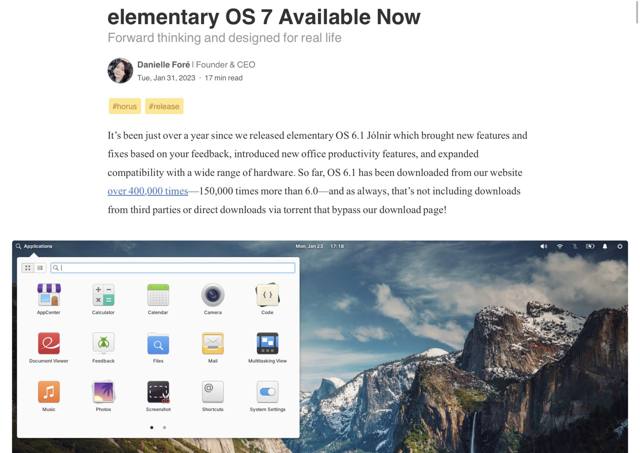Open the sound volume indicator in panel
640x453 pixels.
coord(544,246)
